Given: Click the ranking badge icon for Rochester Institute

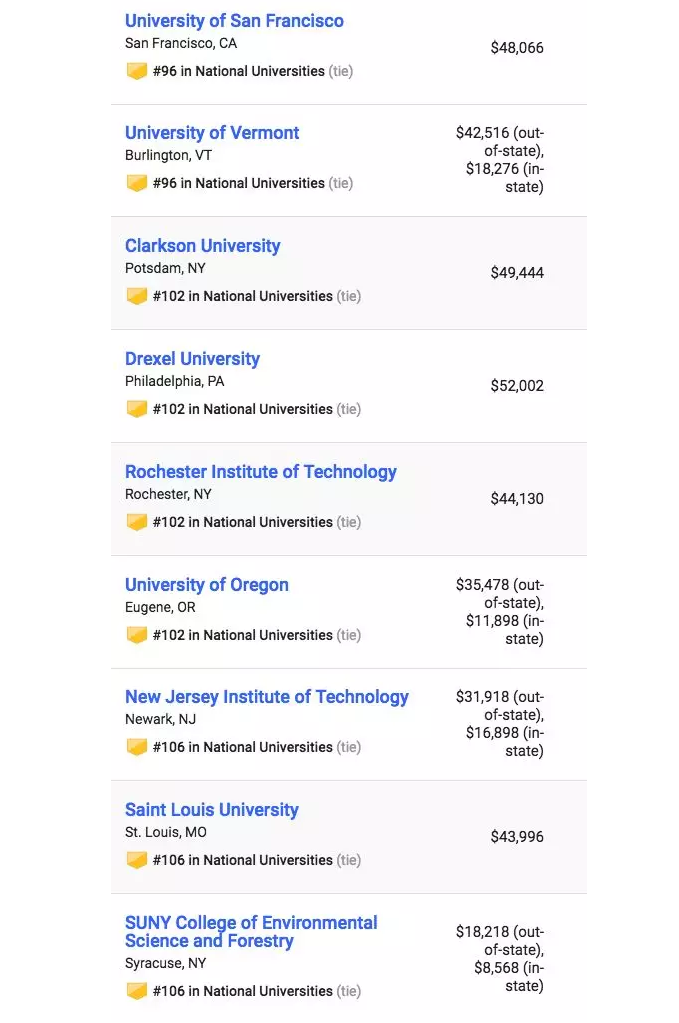Looking at the screenshot, I should click(137, 522).
